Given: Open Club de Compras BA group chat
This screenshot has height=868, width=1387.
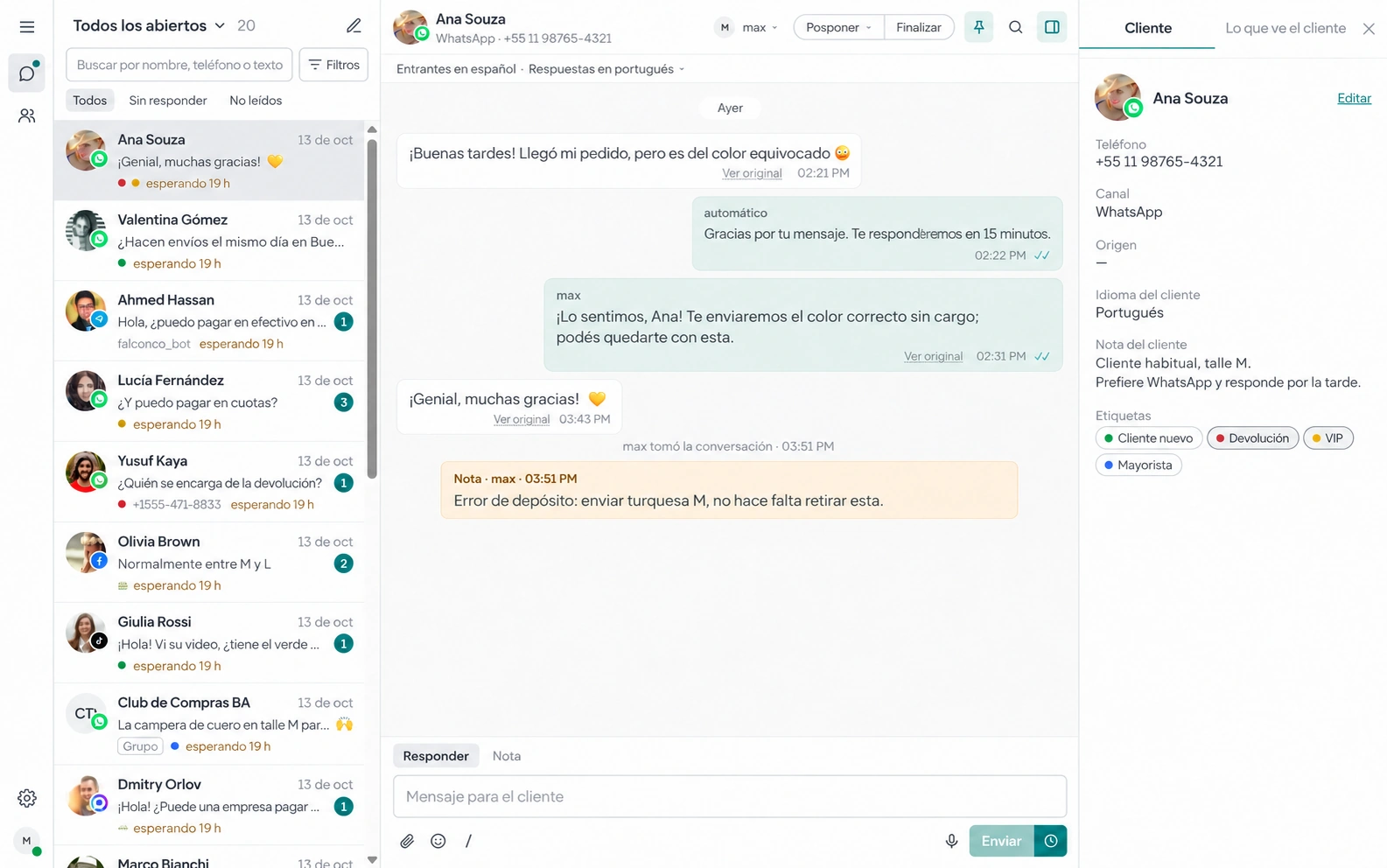Looking at the screenshot, I should [209, 724].
